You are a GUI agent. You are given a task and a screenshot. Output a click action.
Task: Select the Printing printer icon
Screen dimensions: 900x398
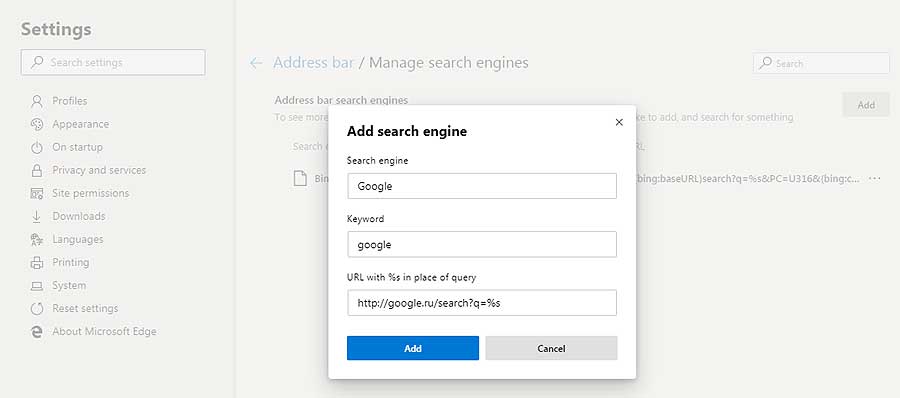point(37,262)
